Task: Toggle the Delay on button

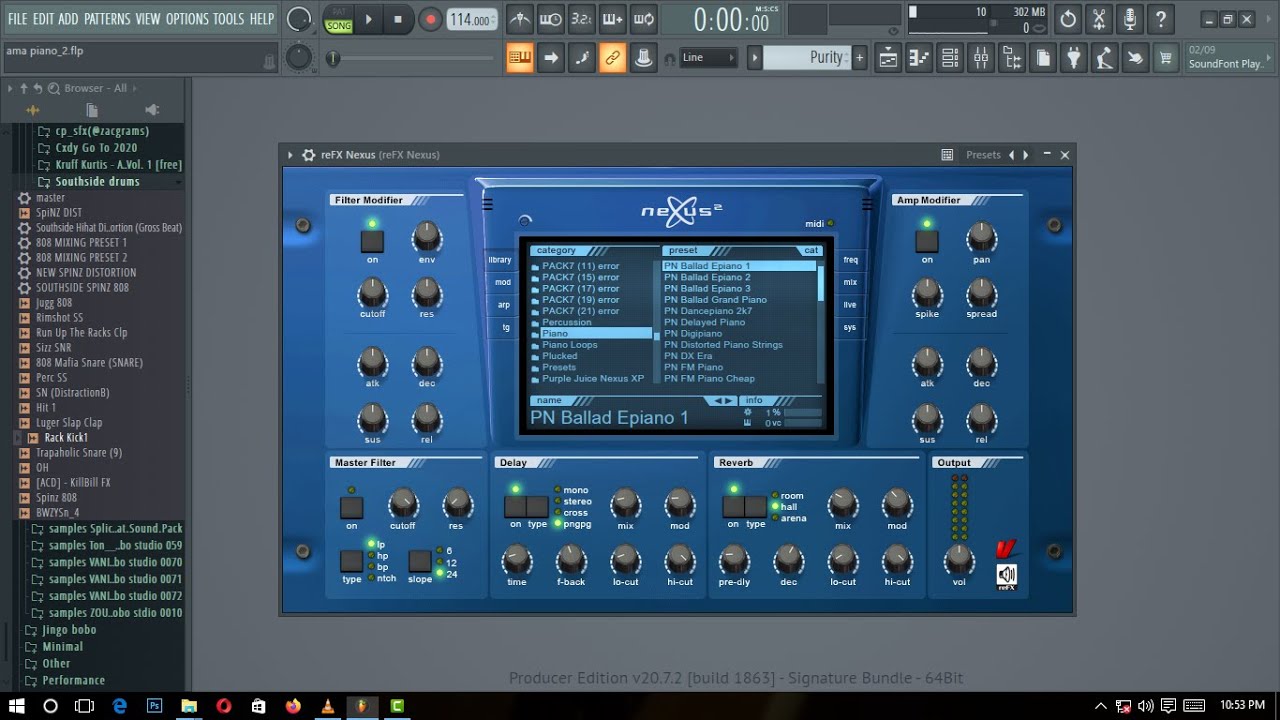Action: 515,506
